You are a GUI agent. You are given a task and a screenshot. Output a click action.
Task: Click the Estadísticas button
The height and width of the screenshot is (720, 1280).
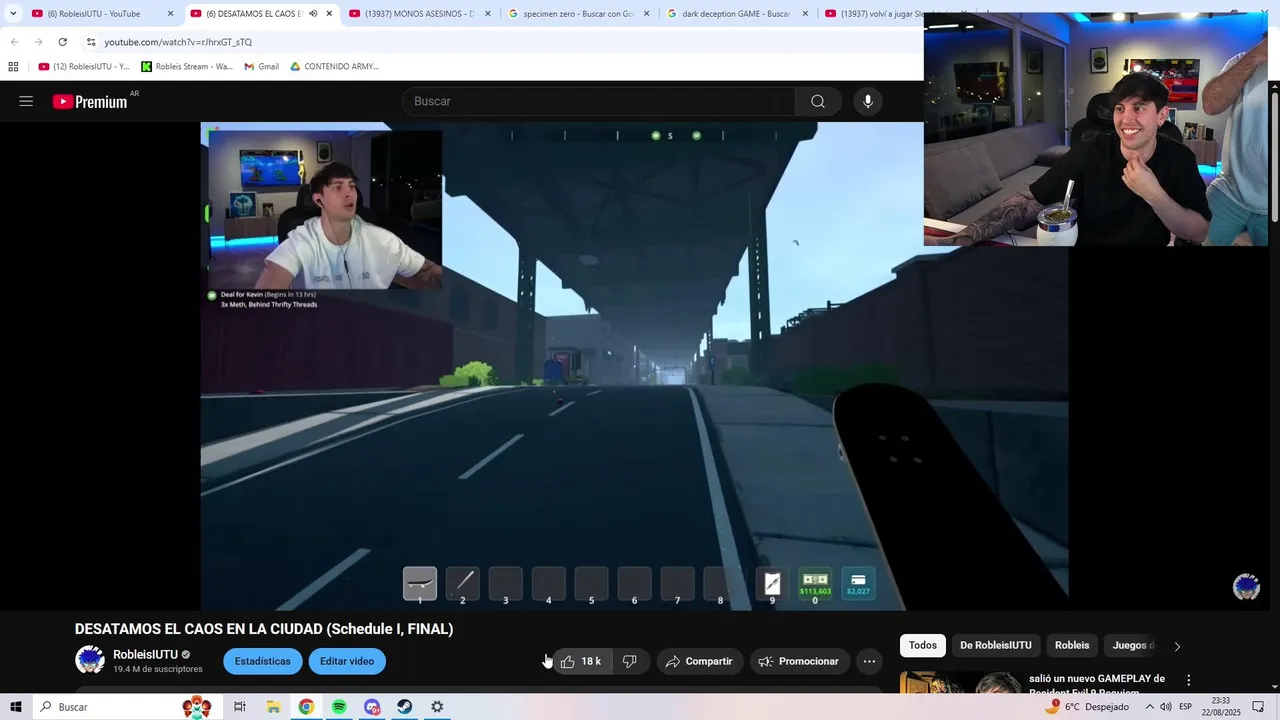[263, 661]
